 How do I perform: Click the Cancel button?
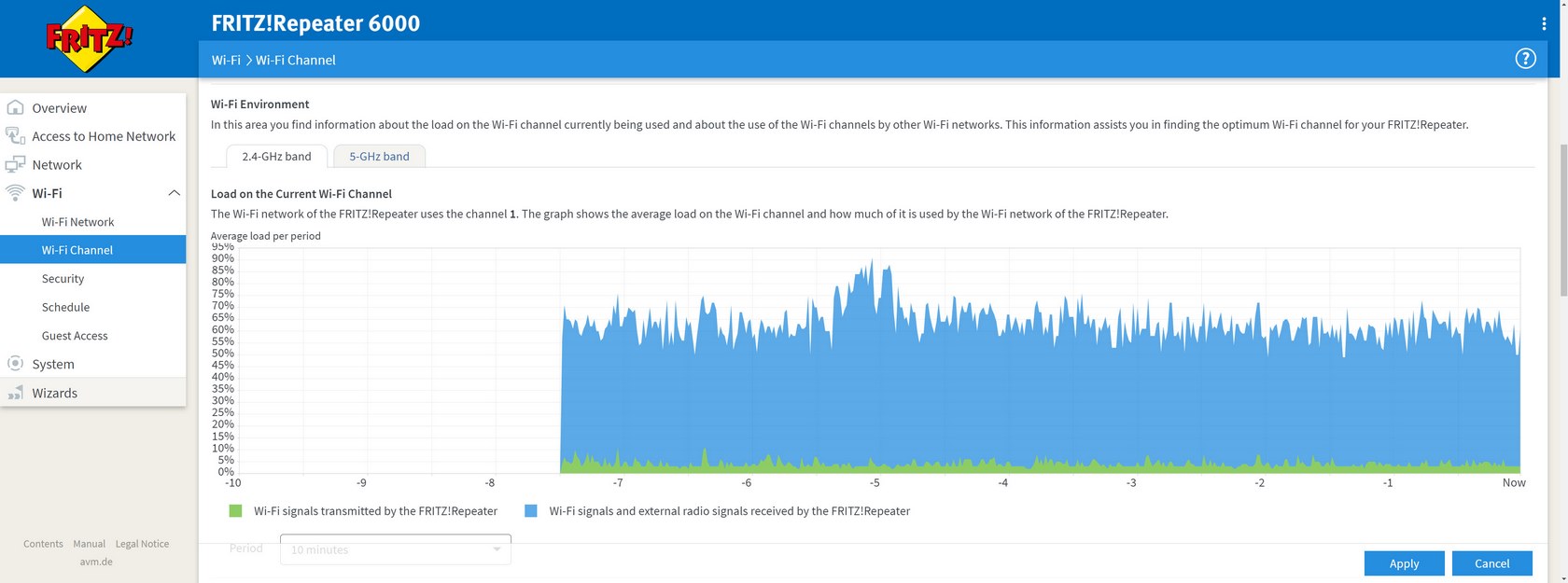tap(1491, 563)
